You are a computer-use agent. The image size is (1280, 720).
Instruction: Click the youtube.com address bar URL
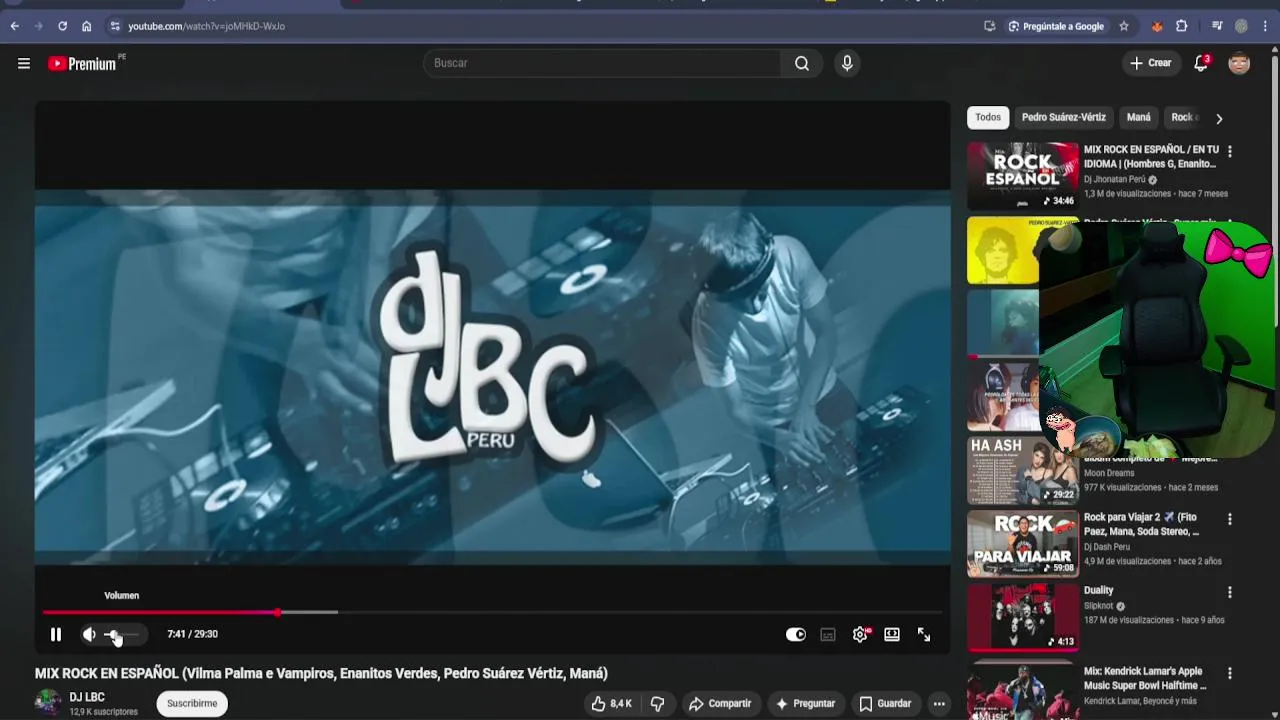point(207,26)
